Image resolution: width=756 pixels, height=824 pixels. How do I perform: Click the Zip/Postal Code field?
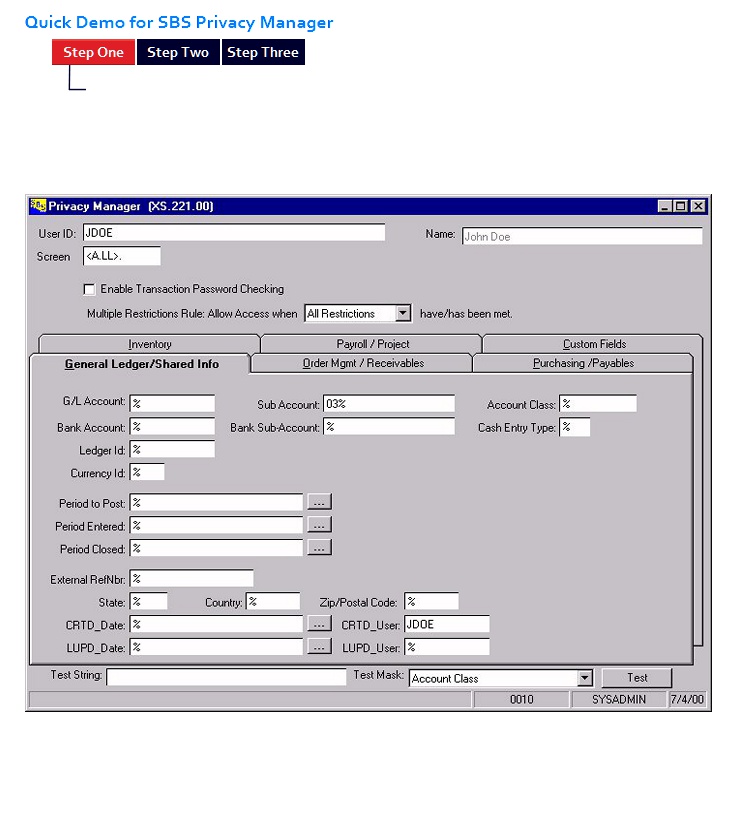coord(431,601)
